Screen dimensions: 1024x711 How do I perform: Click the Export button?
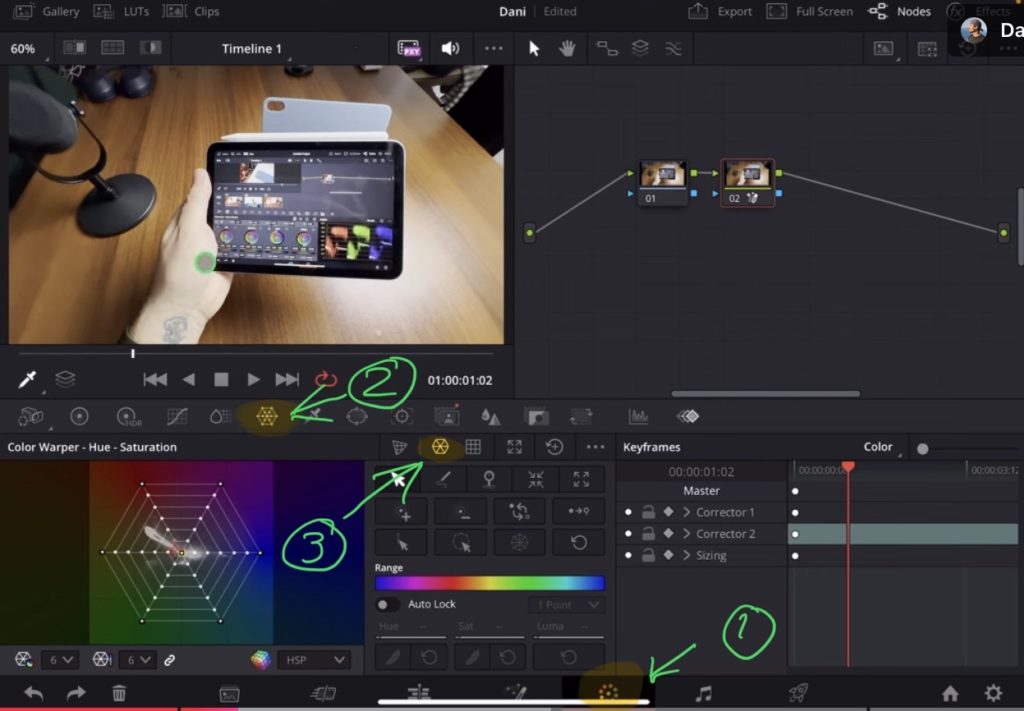tap(721, 12)
